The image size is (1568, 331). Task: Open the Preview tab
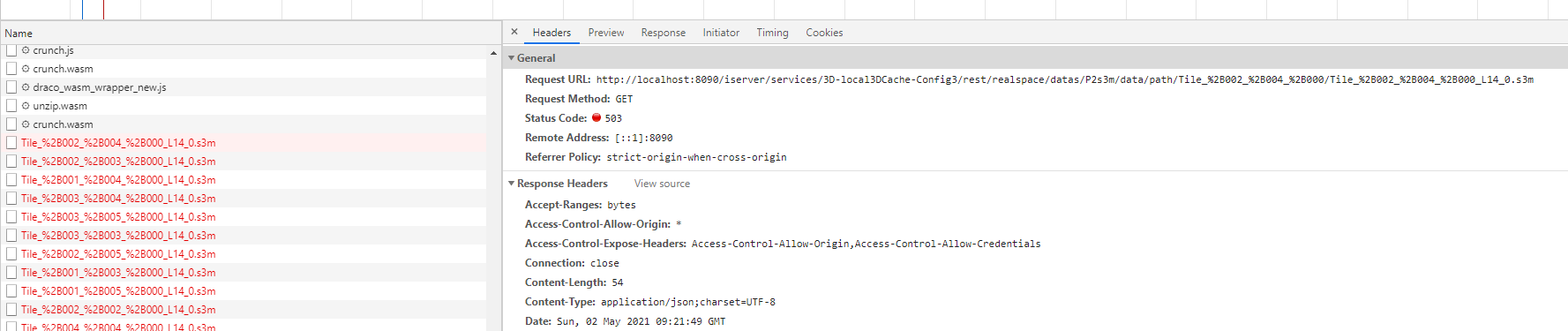point(606,33)
